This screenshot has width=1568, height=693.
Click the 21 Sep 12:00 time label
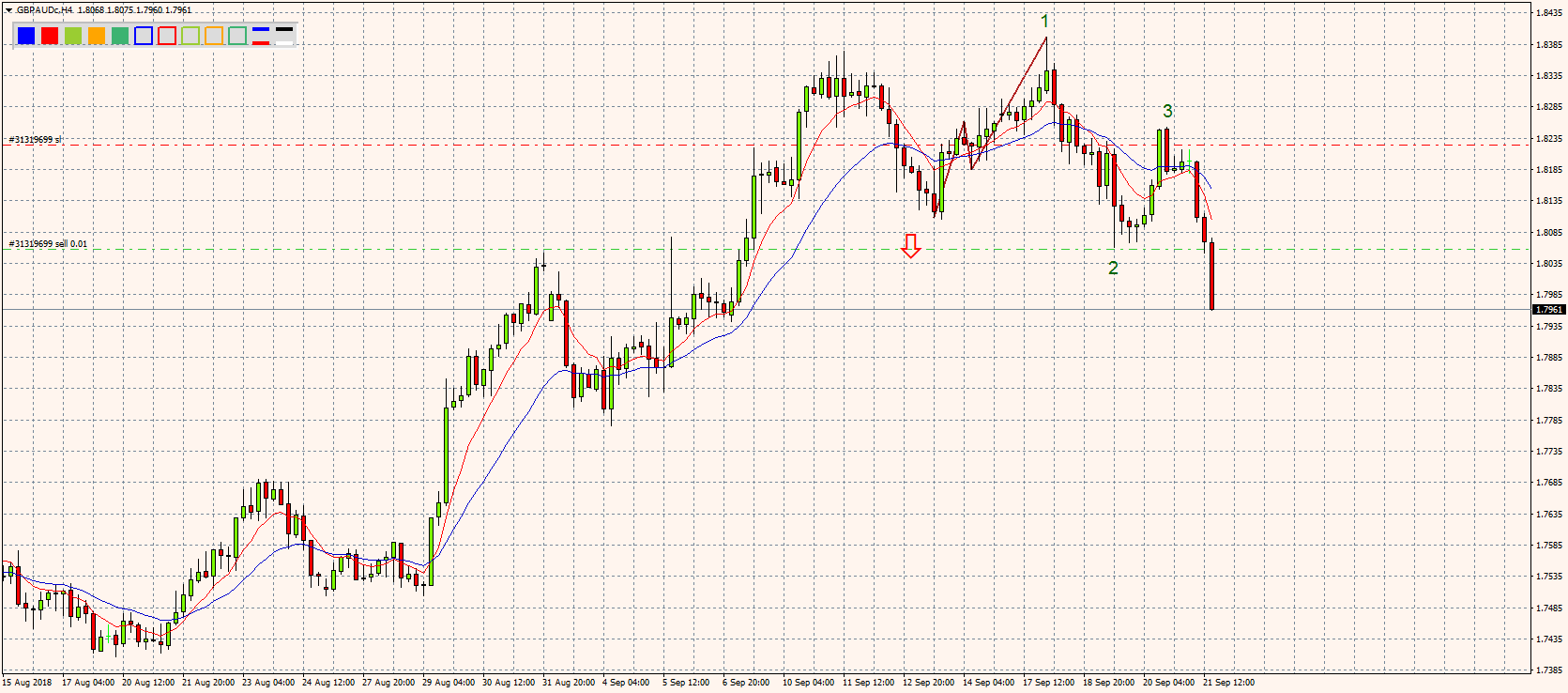[1229, 683]
